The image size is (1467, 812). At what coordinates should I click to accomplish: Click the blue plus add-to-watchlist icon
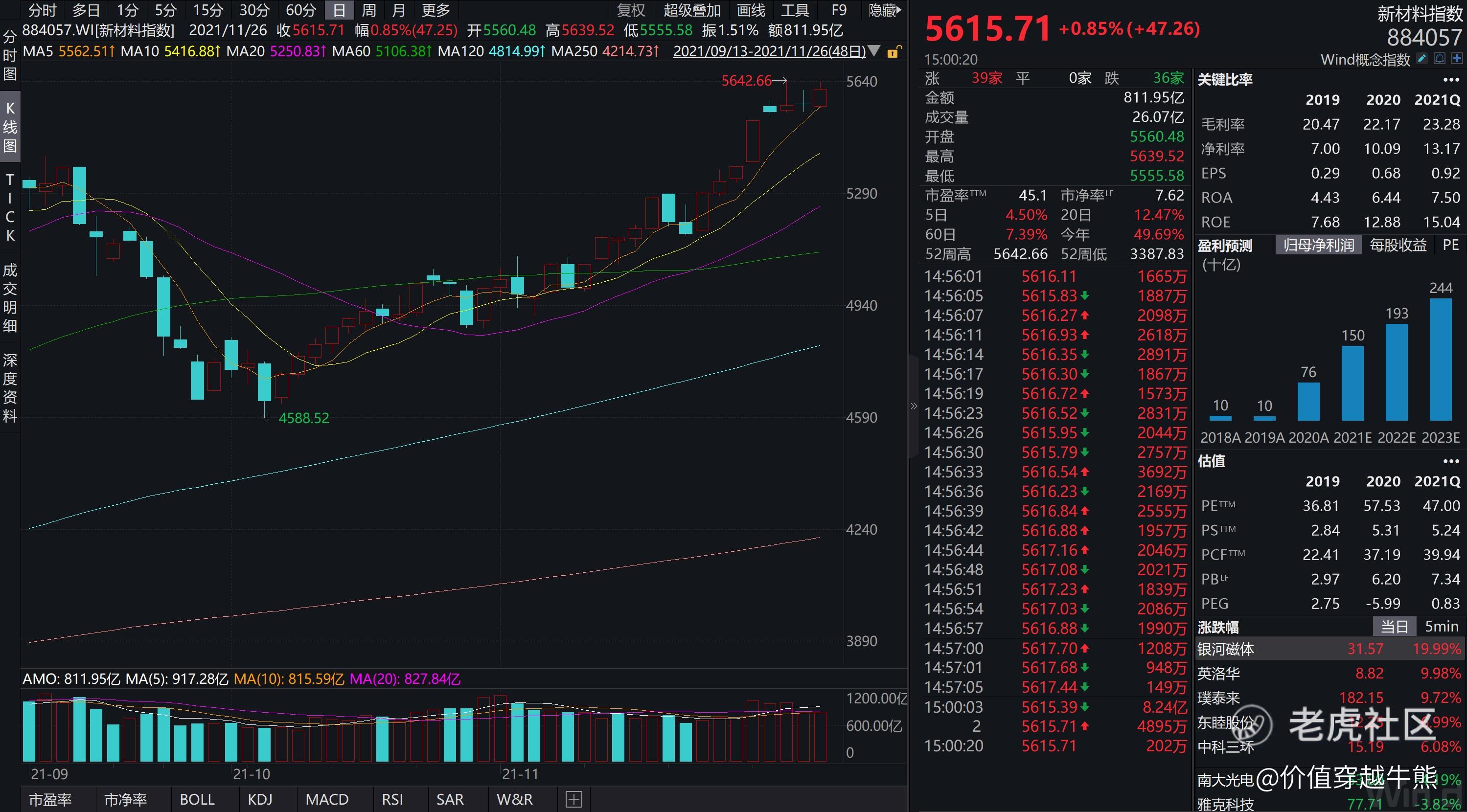pyautogui.click(x=1457, y=59)
